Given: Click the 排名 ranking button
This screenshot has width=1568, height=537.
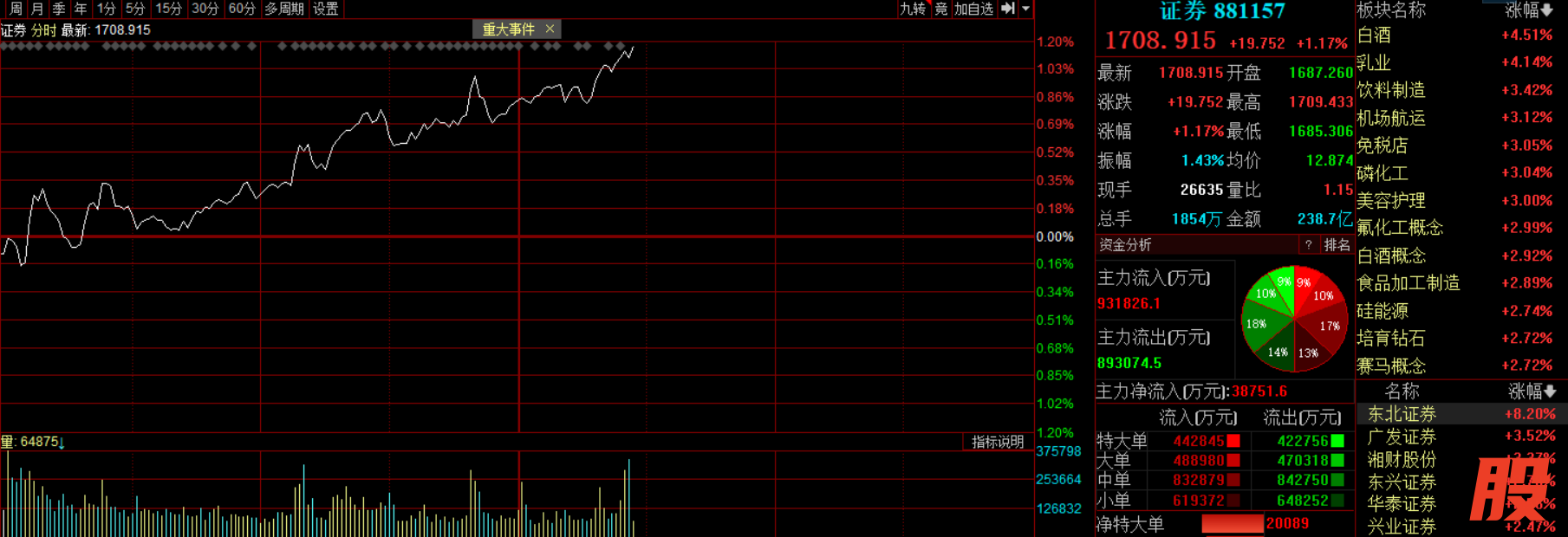Looking at the screenshot, I should tap(1337, 245).
